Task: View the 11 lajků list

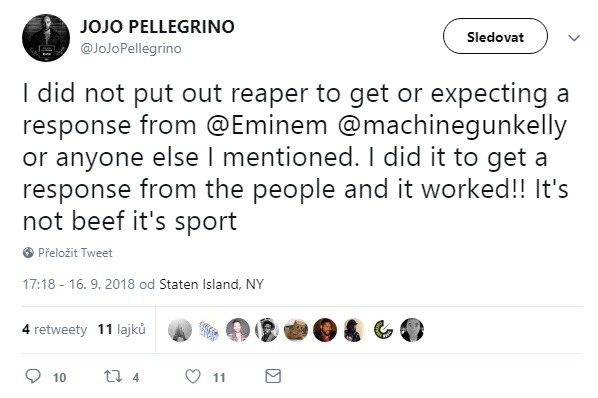Action: pyautogui.click(x=122, y=329)
